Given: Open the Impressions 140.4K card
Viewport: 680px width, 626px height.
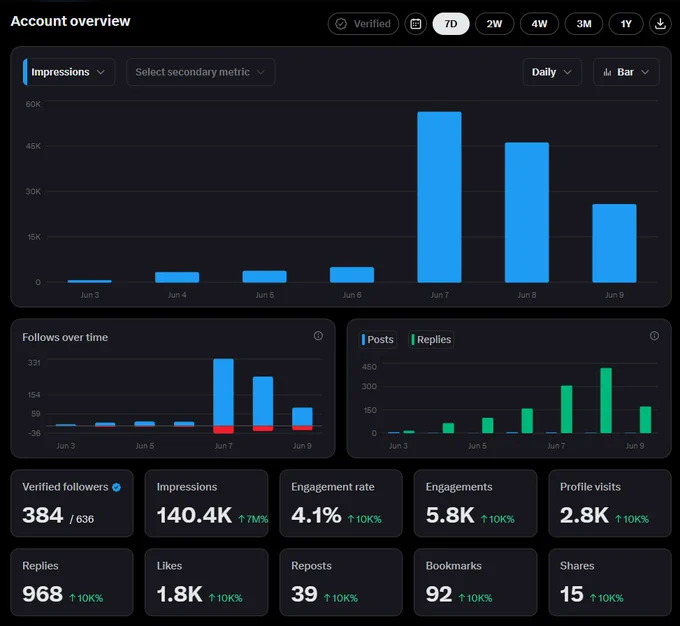Looking at the screenshot, I should [206, 503].
